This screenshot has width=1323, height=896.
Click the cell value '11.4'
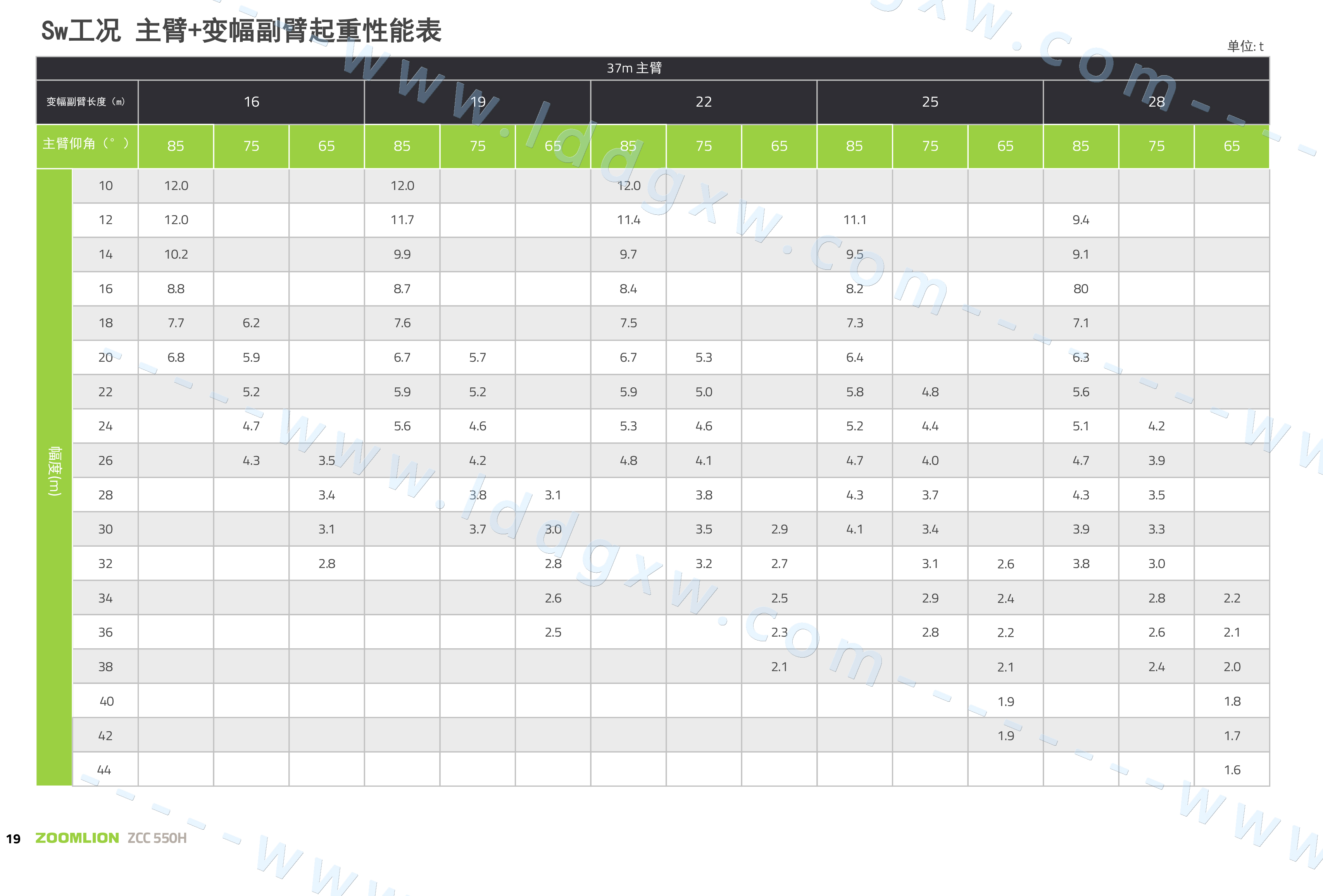(628, 220)
